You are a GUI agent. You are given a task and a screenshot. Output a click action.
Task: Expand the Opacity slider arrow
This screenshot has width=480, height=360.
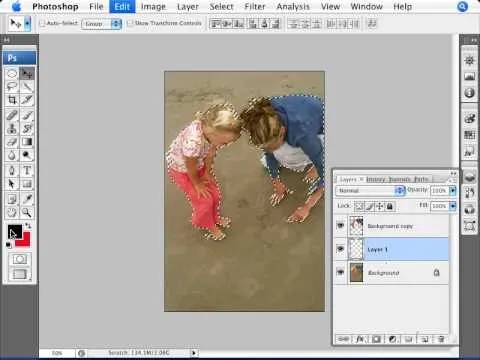(x=452, y=190)
